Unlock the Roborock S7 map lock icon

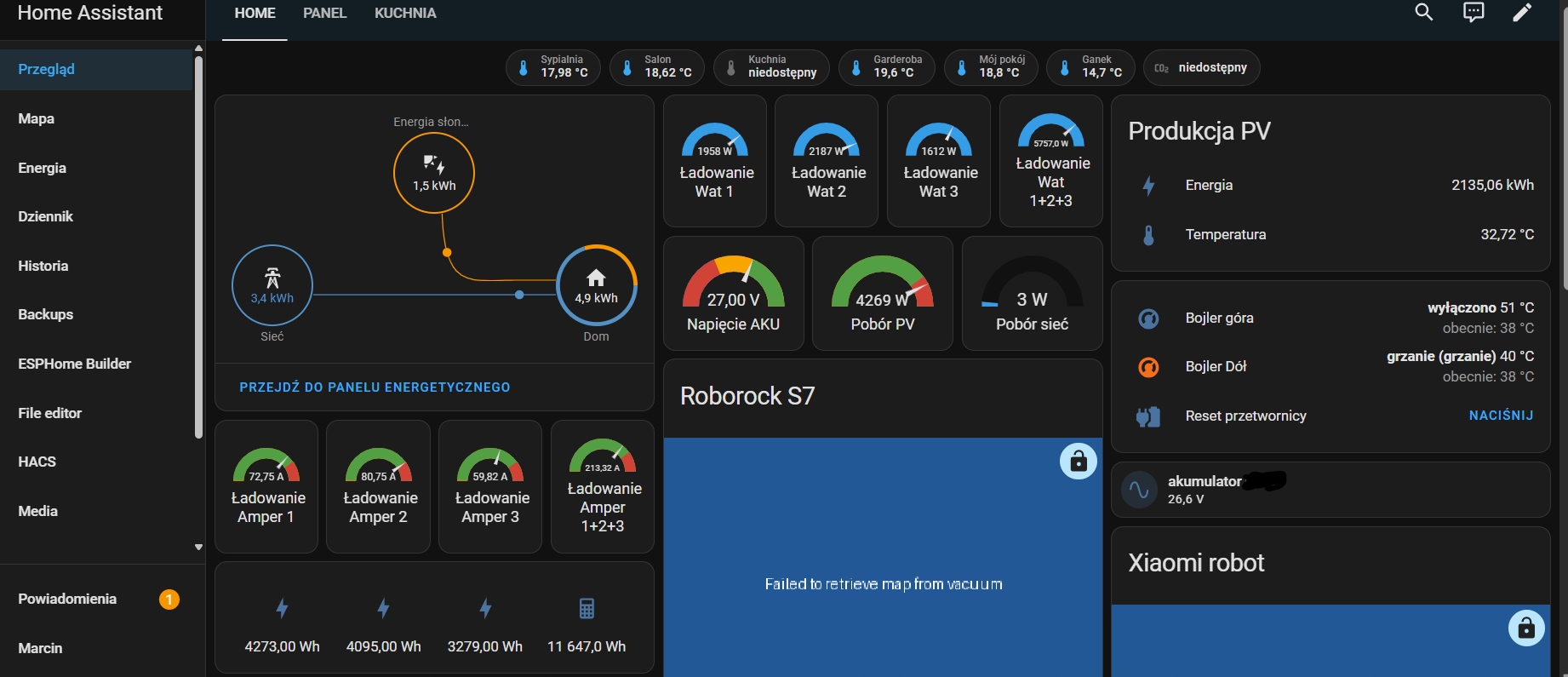click(x=1079, y=461)
